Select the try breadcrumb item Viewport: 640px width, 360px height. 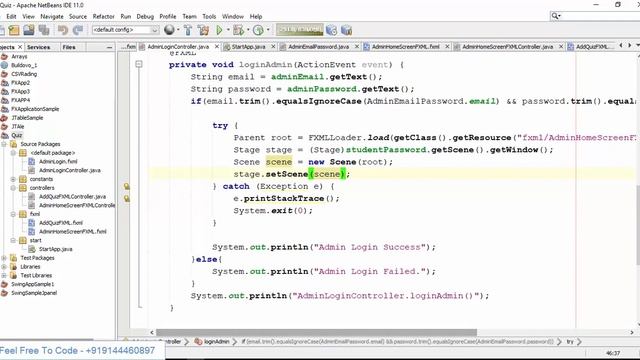(x=570, y=342)
